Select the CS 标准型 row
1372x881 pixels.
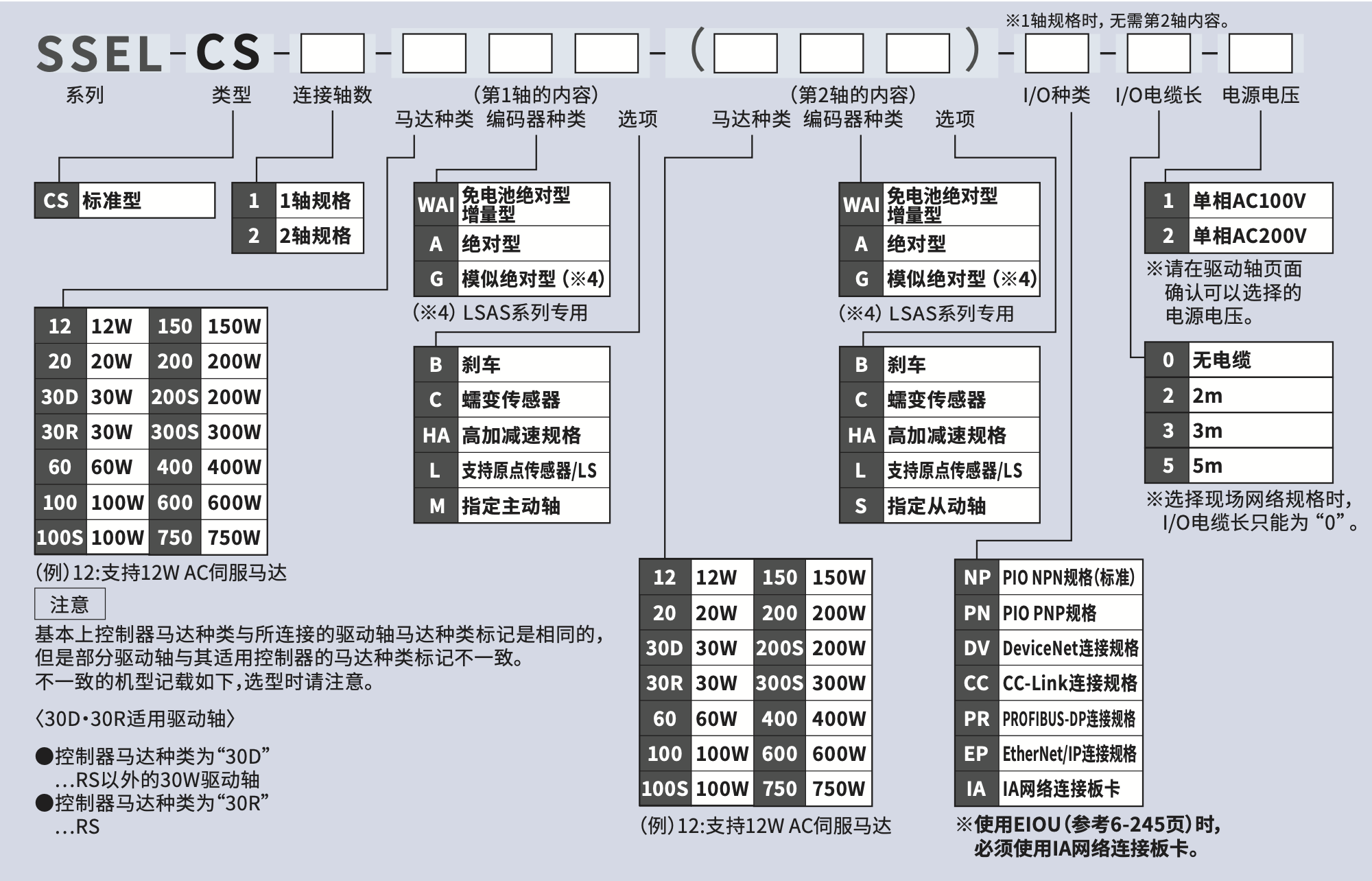coord(125,200)
